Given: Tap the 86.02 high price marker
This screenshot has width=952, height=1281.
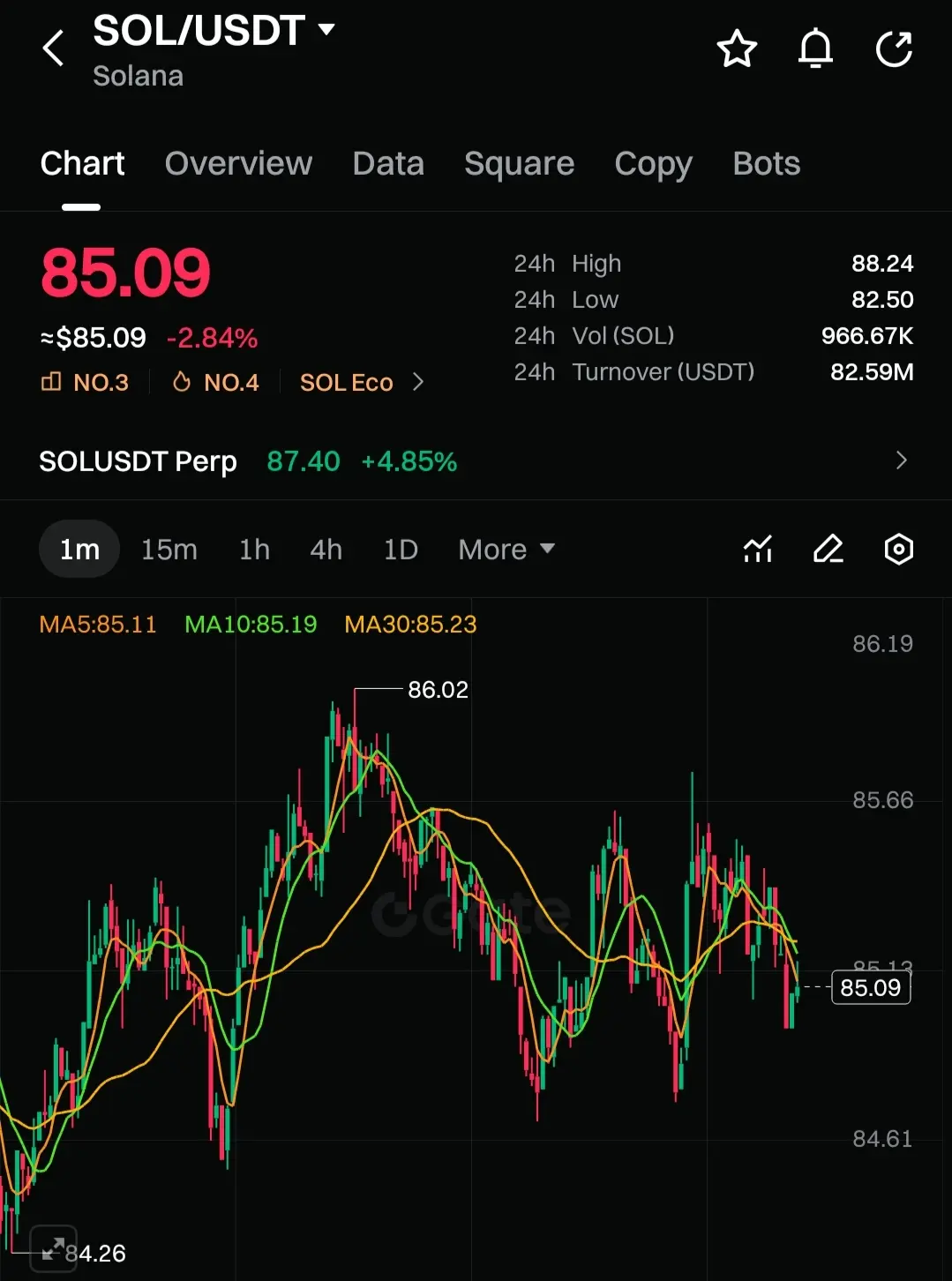Looking at the screenshot, I should point(438,689).
